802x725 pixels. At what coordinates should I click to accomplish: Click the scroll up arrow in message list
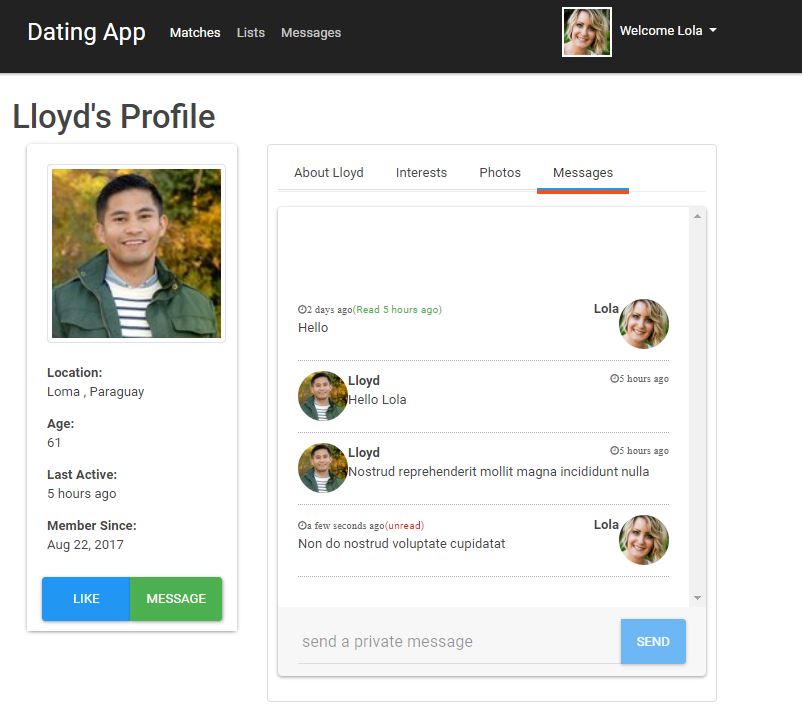point(697,216)
